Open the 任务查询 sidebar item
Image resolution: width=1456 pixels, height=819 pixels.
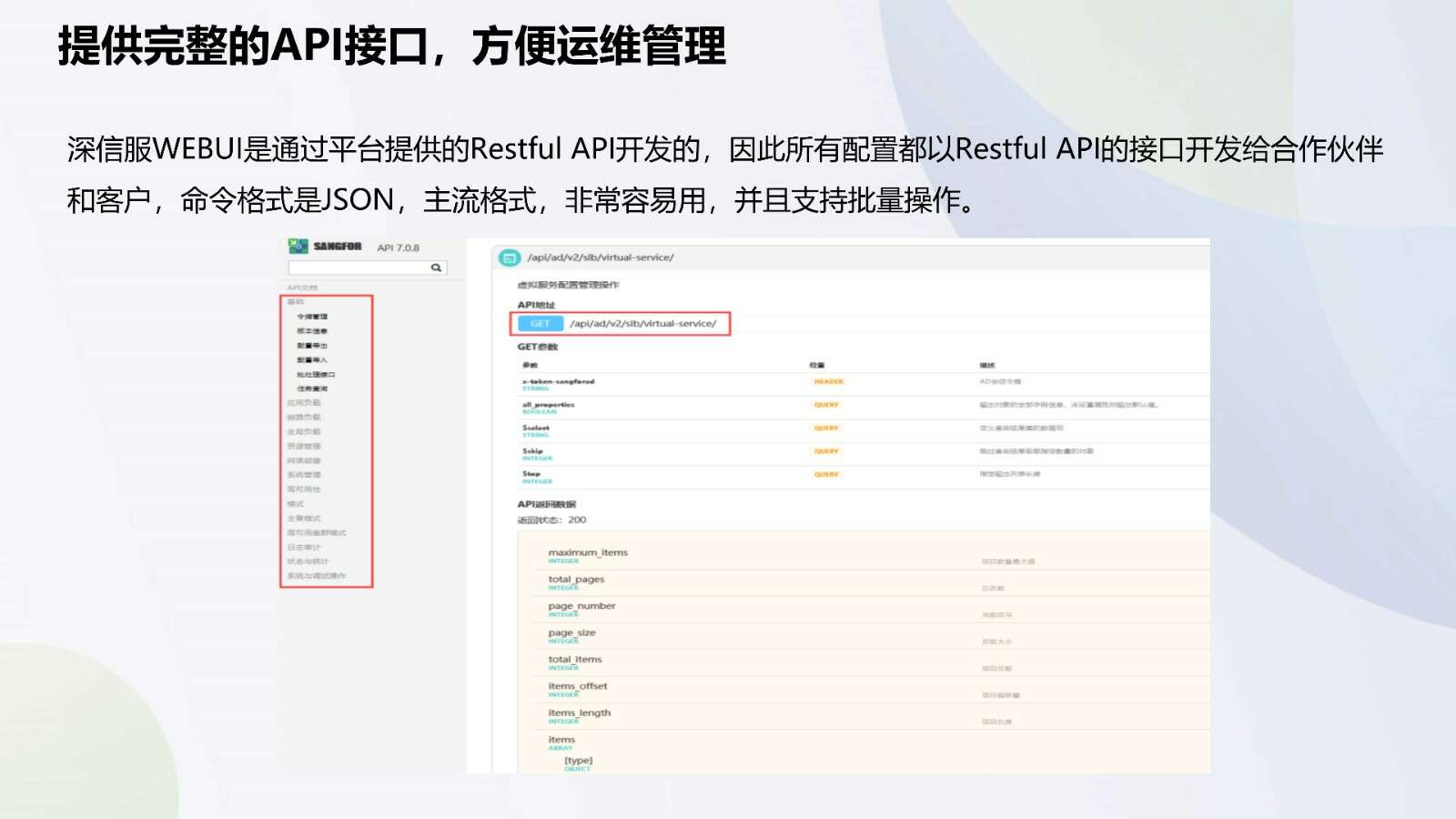click(x=312, y=389)
